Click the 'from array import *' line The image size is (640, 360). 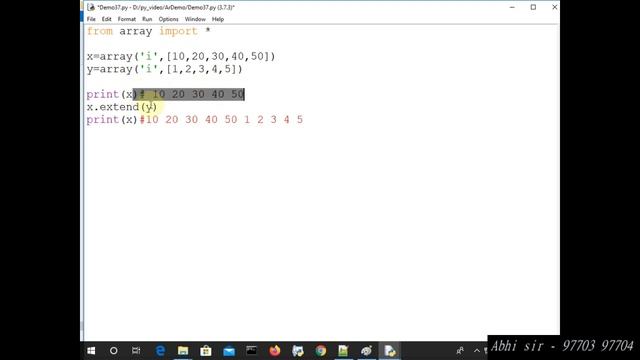pos(149,31)
